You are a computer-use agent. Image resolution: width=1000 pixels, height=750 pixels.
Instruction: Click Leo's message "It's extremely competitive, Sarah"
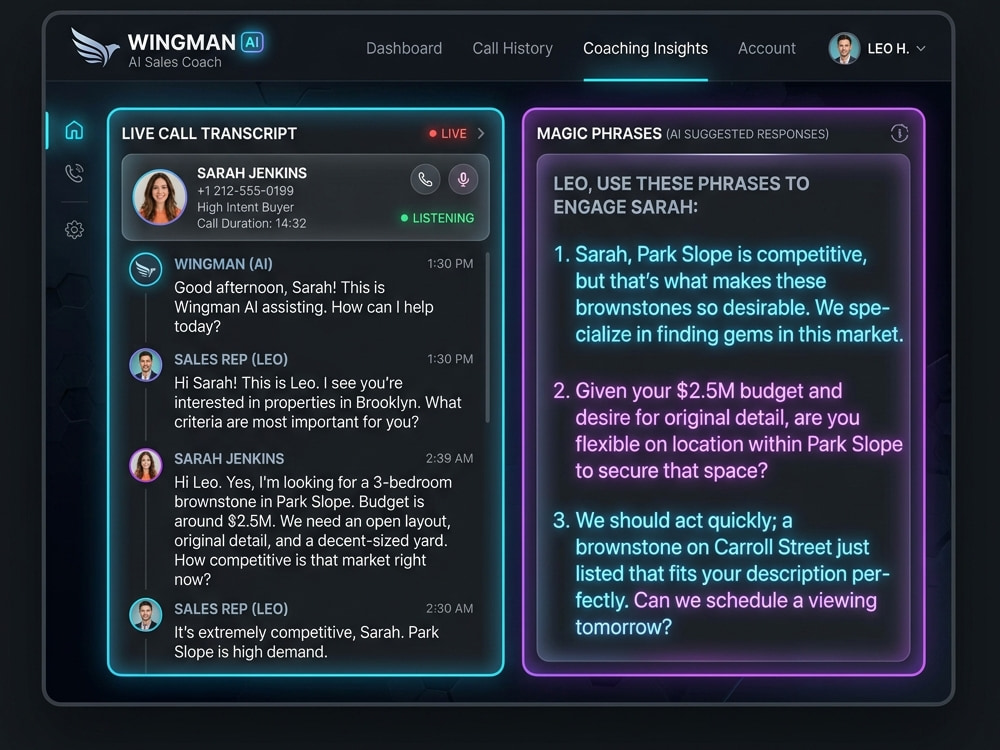point(306,642)
